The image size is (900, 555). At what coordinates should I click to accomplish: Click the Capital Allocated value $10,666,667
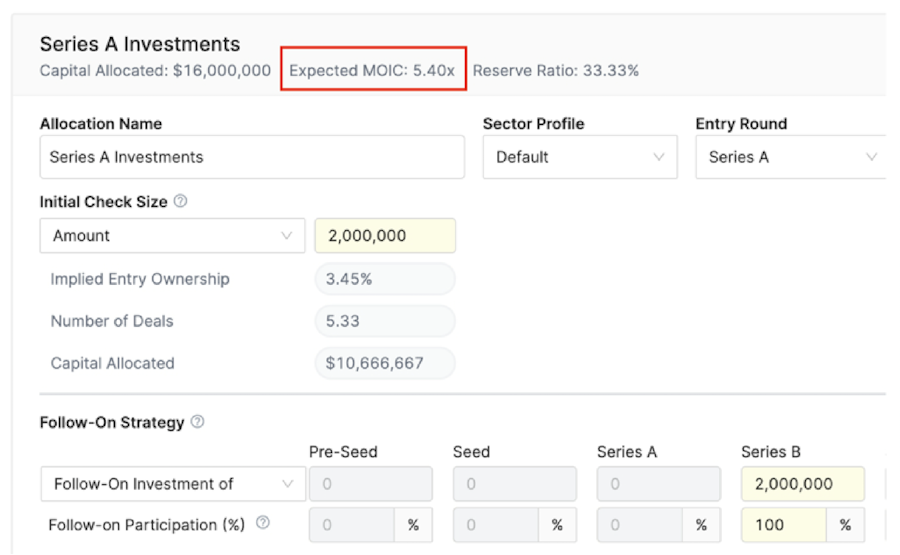385,363
